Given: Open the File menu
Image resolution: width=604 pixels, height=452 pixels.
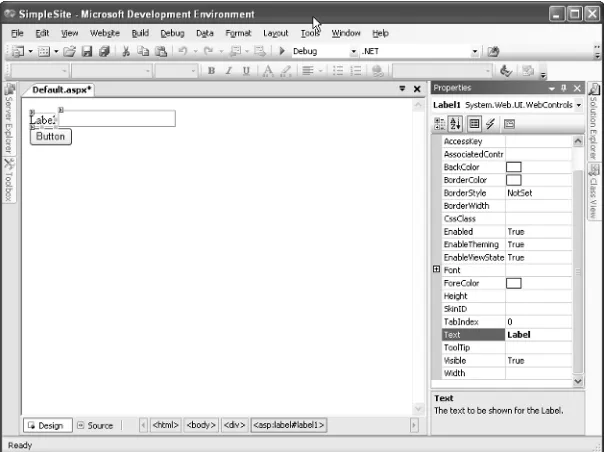Looking at the screenshot, I should (17, 34).
